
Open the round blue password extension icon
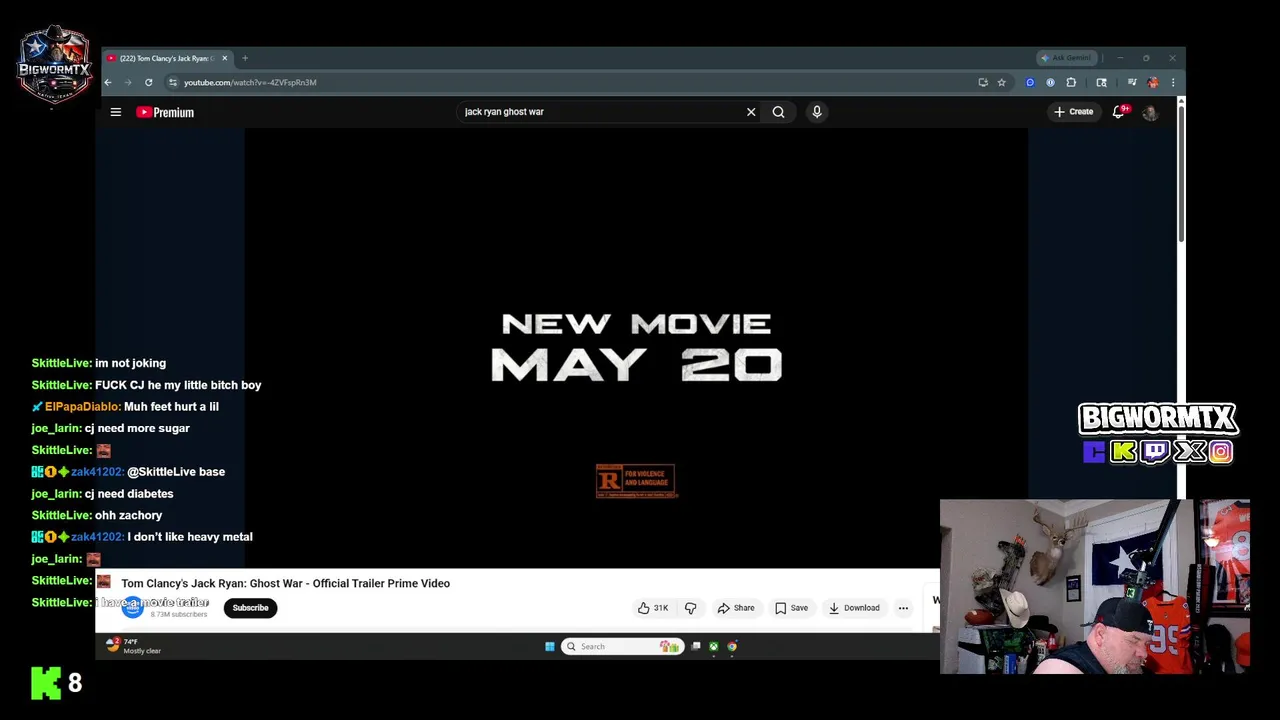tap(1050, 82)
